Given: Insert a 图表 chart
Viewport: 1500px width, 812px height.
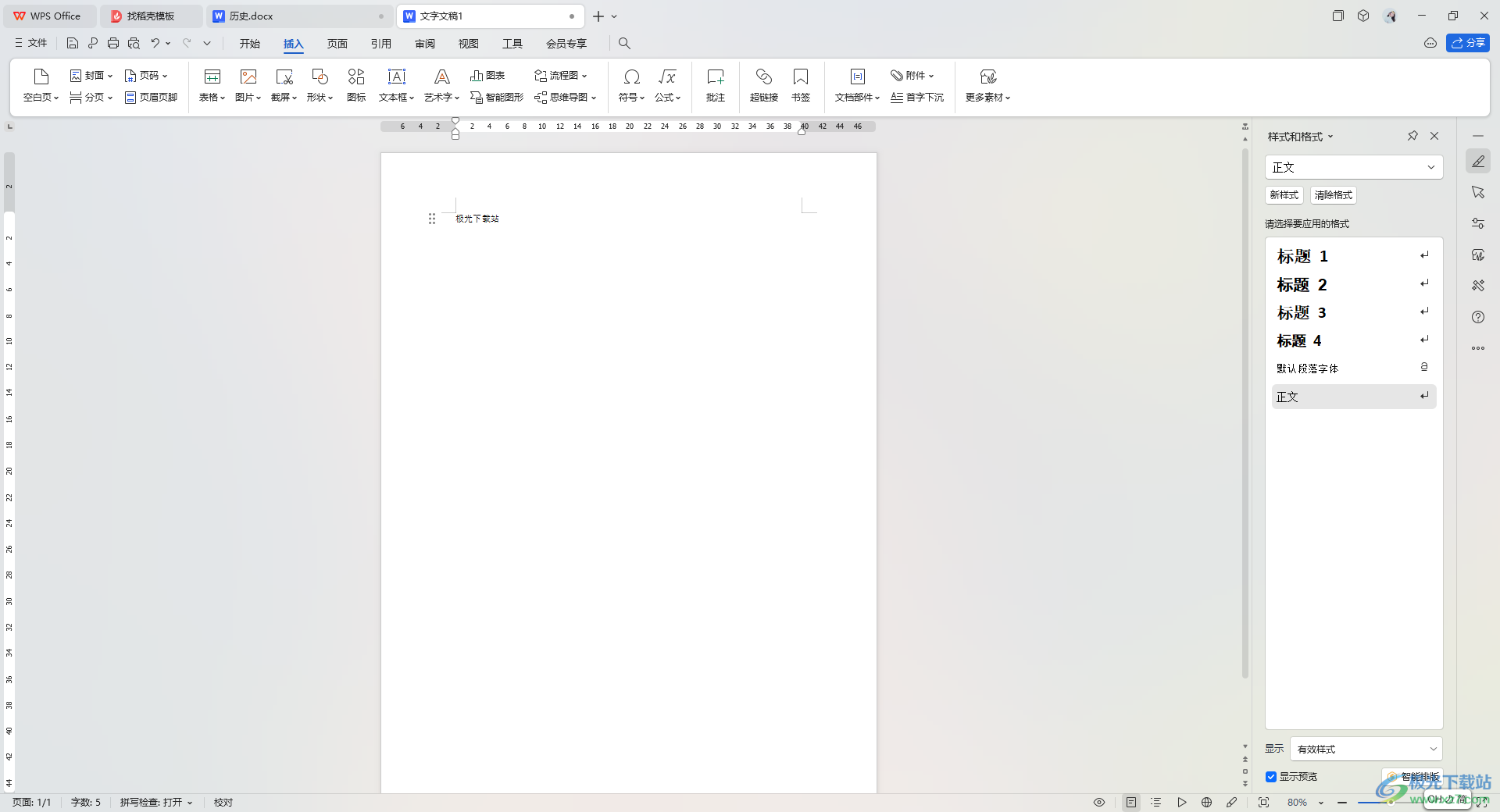Looking at the screenshot, I should [x=487, y=76].
